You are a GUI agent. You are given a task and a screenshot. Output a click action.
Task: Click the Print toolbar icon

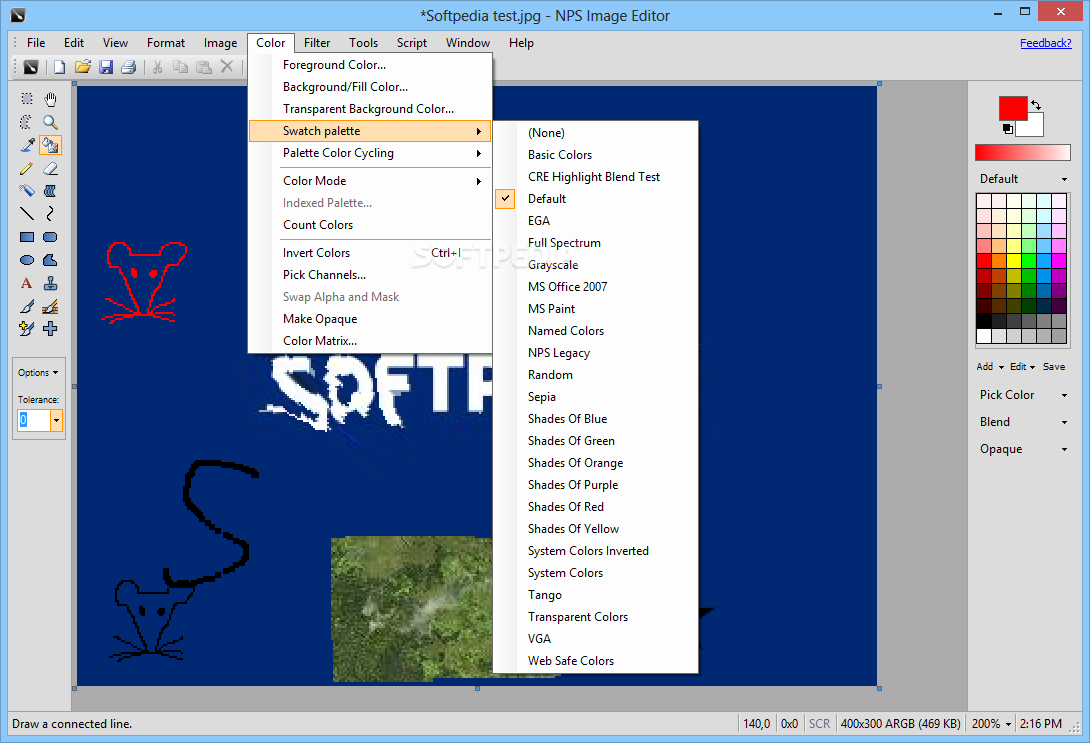[129, 67]
